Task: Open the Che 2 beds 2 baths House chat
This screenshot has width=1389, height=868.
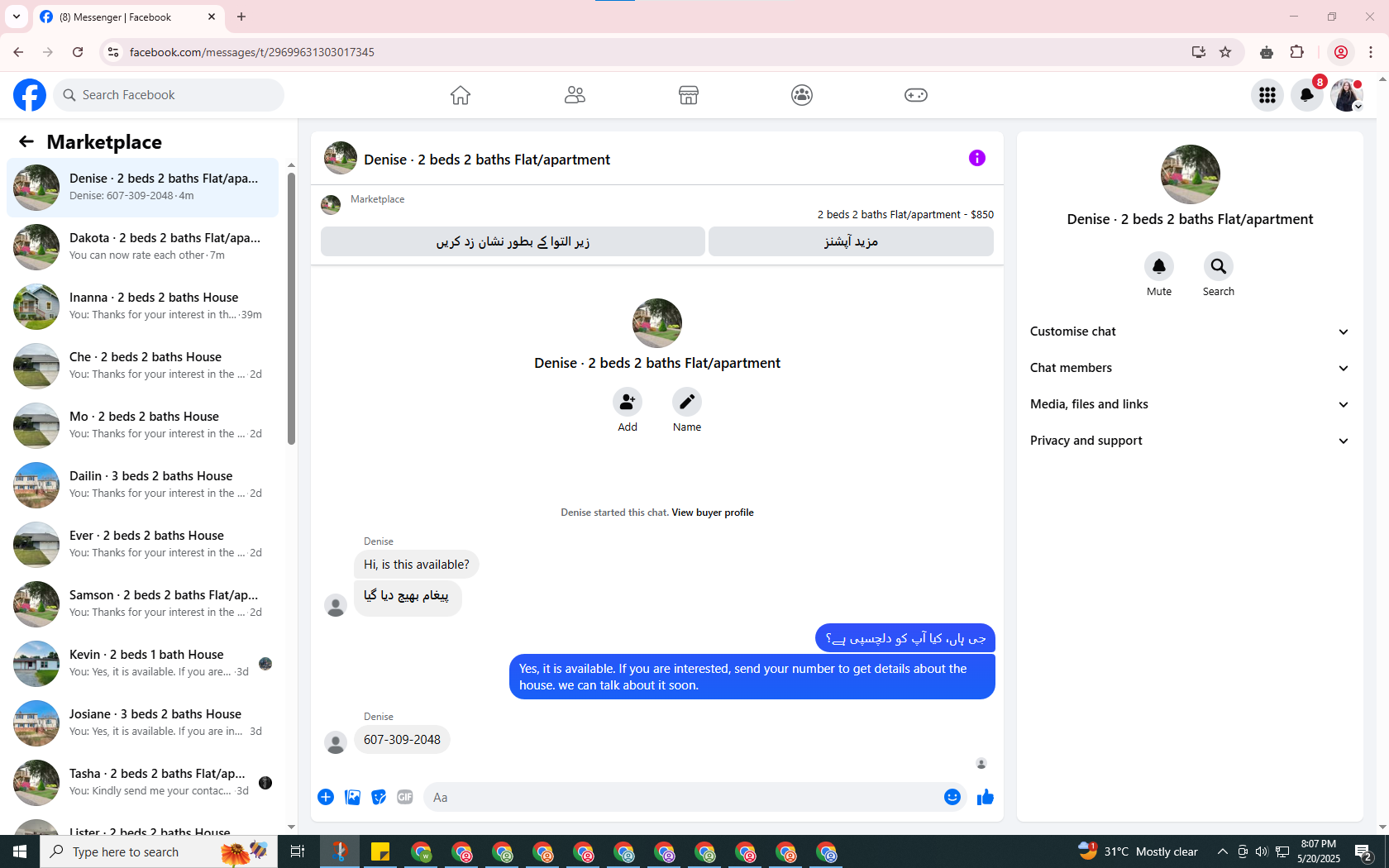Action: (x=142, y=366)
